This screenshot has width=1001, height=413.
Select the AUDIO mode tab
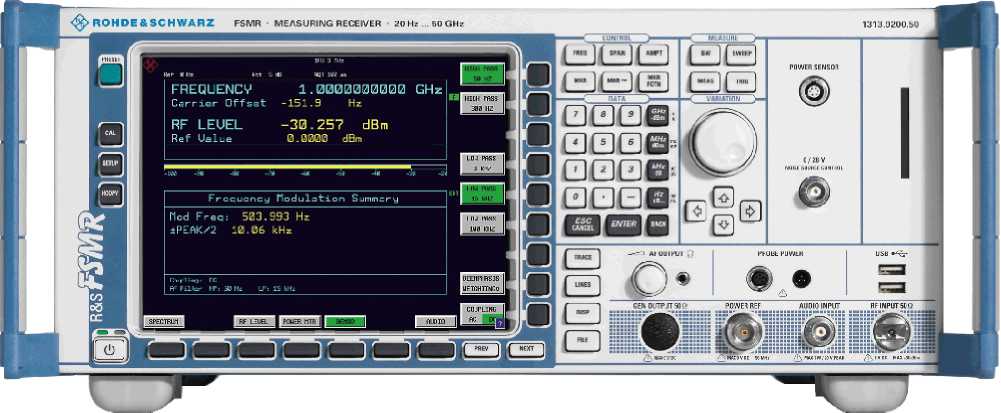436,322
